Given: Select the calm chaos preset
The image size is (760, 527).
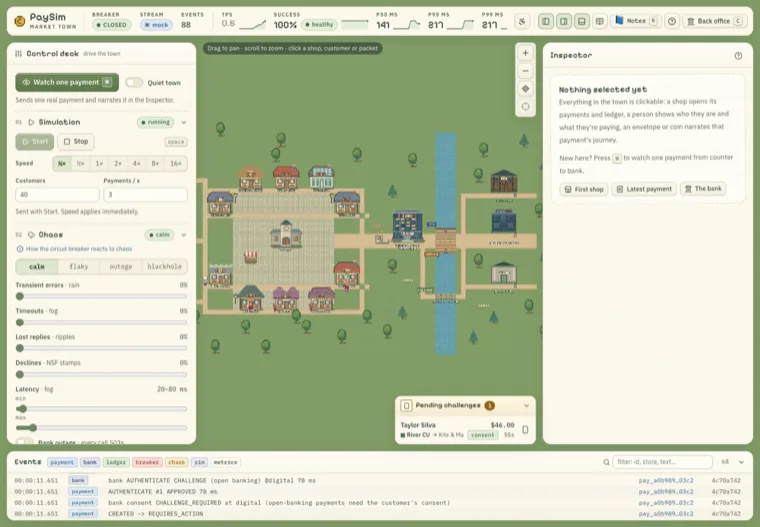Looking at the screenshot, I should tap(37, 266).
